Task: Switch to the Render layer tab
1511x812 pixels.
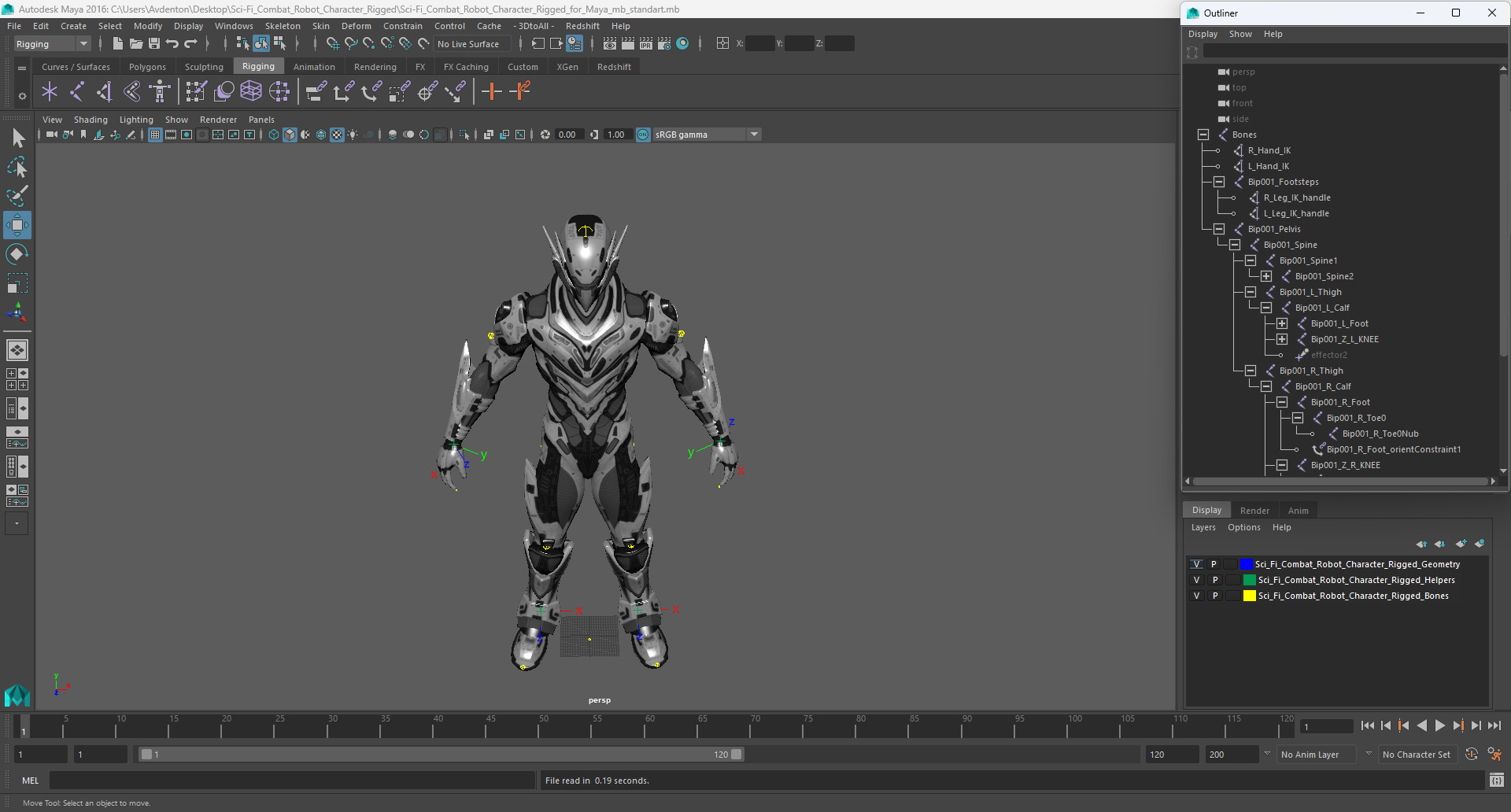Action: tap(1254, 511)
